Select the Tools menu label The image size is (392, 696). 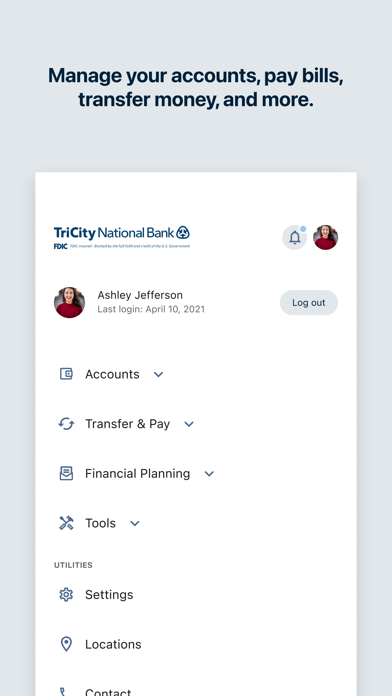coord(100,523)
